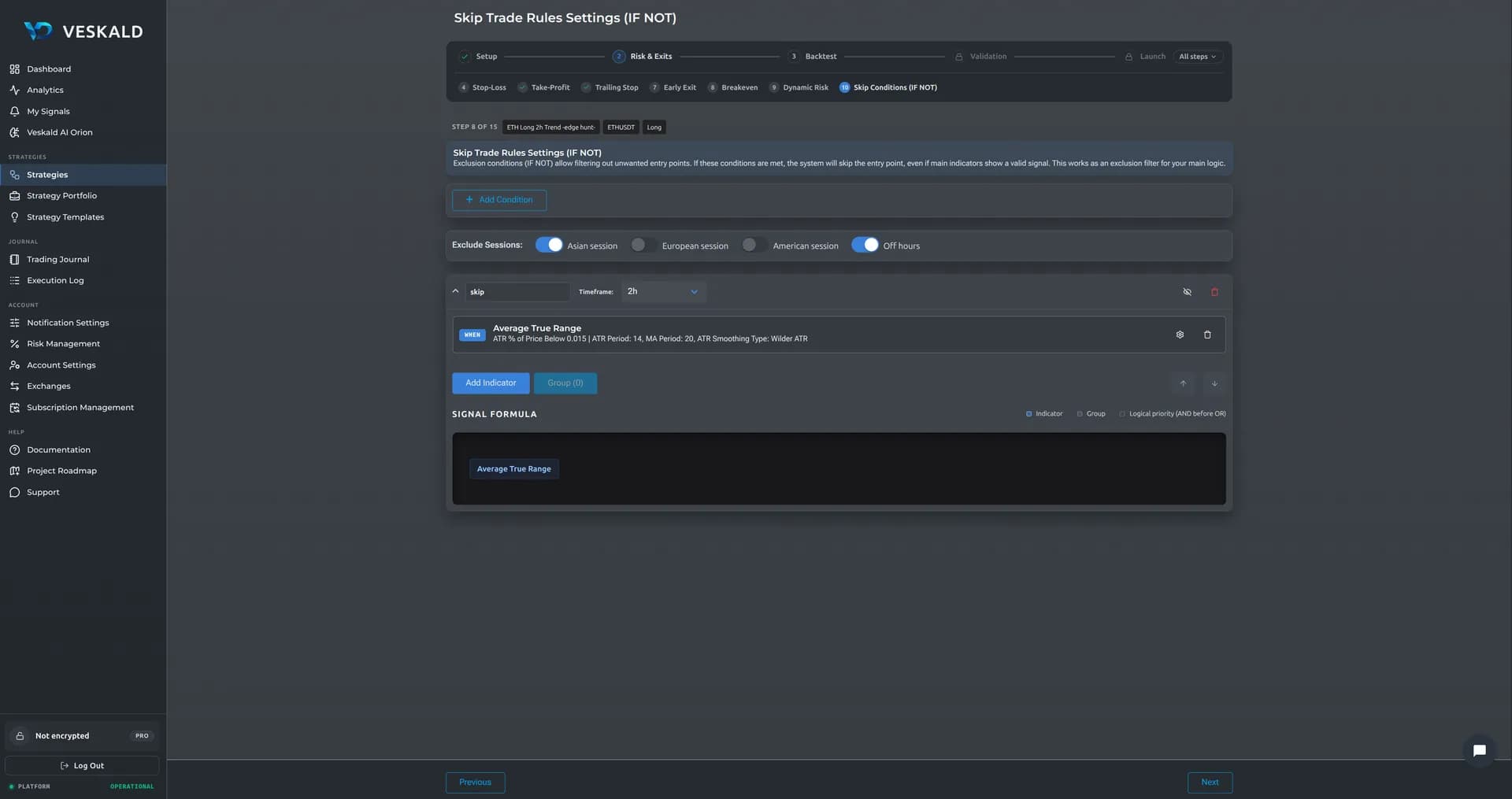The width and height of the screenshot is (1512, 799).
Task: Click the Average True Range formula chip
Action: [514, 469]
